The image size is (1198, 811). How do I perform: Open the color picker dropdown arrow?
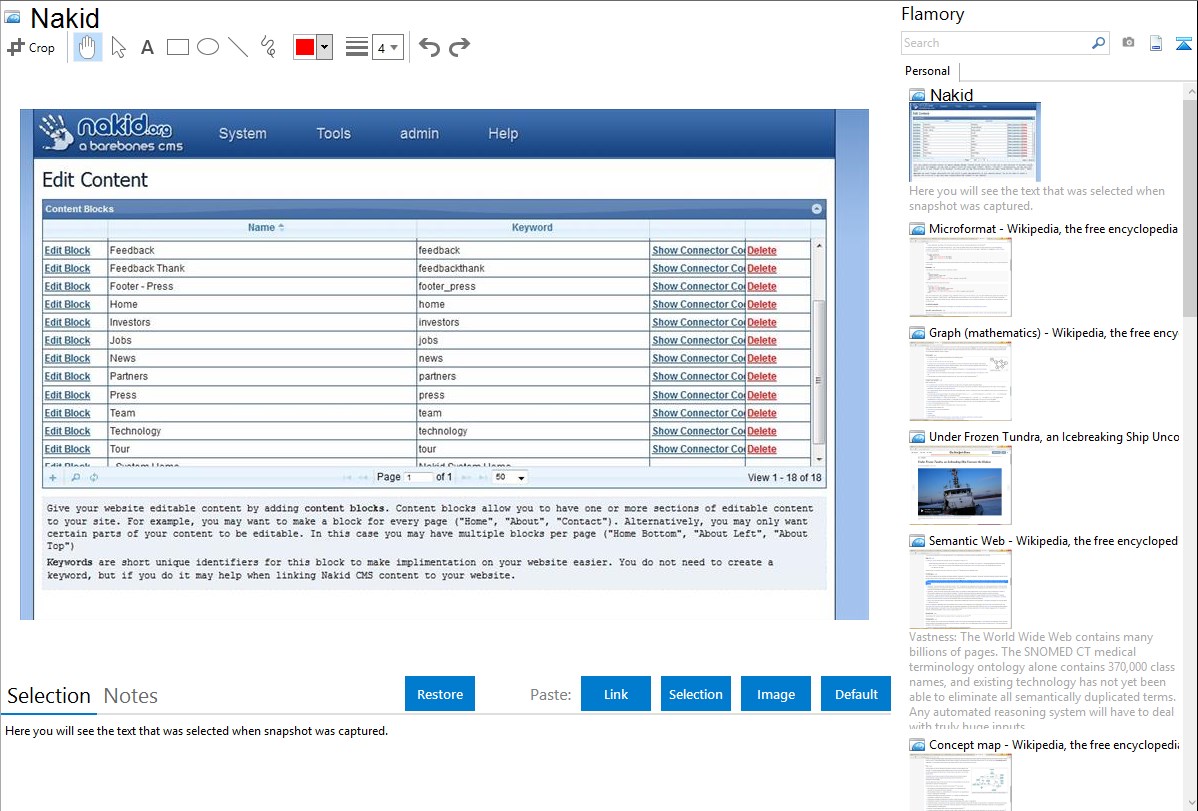pos(324,47)
